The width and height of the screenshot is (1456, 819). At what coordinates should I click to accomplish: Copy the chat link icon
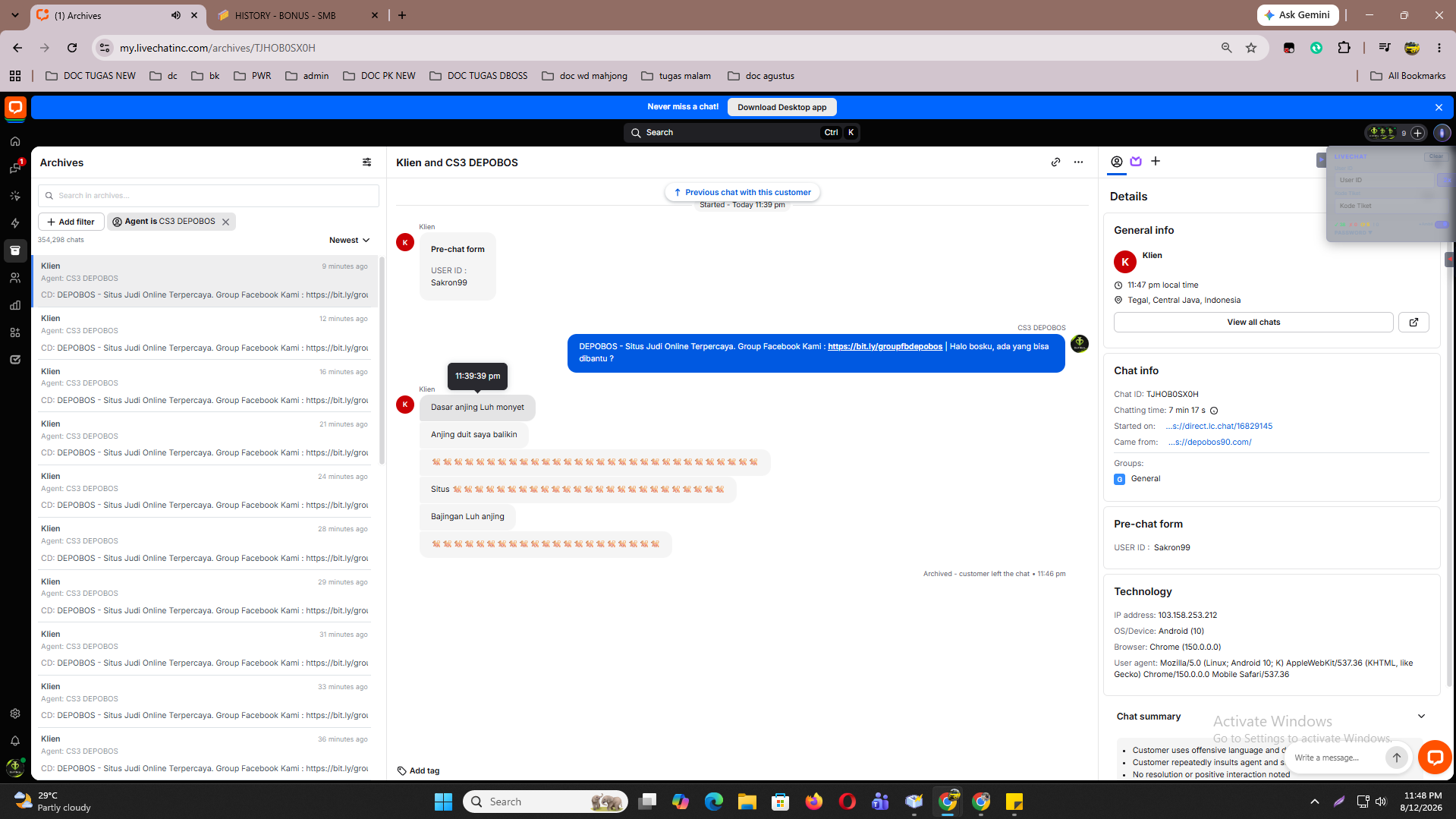1055,162
